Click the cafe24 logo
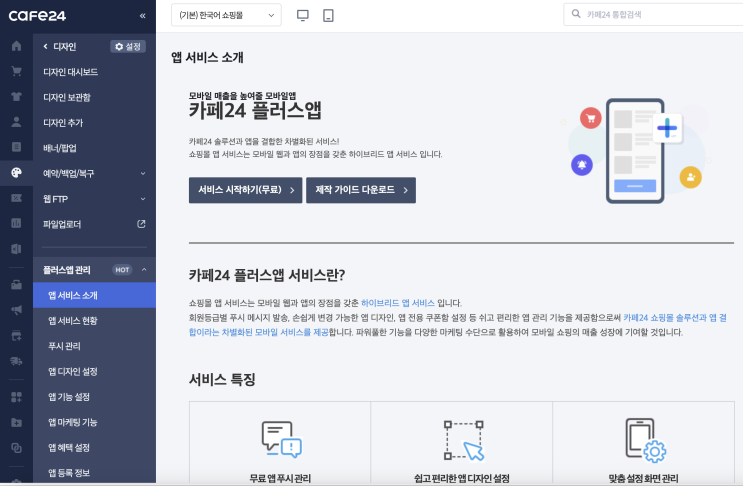This screenshot has width=743, height=486. point(37,16)
